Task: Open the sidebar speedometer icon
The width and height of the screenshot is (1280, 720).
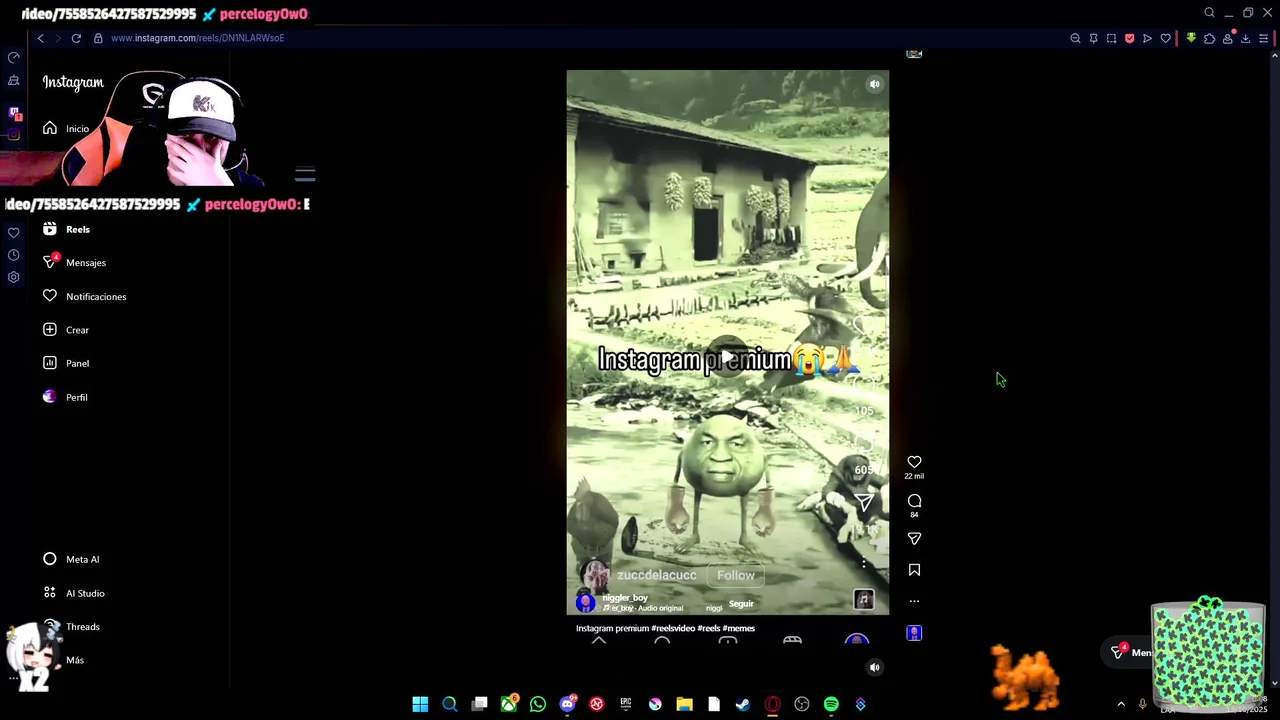Action: [x=14, y=58]
